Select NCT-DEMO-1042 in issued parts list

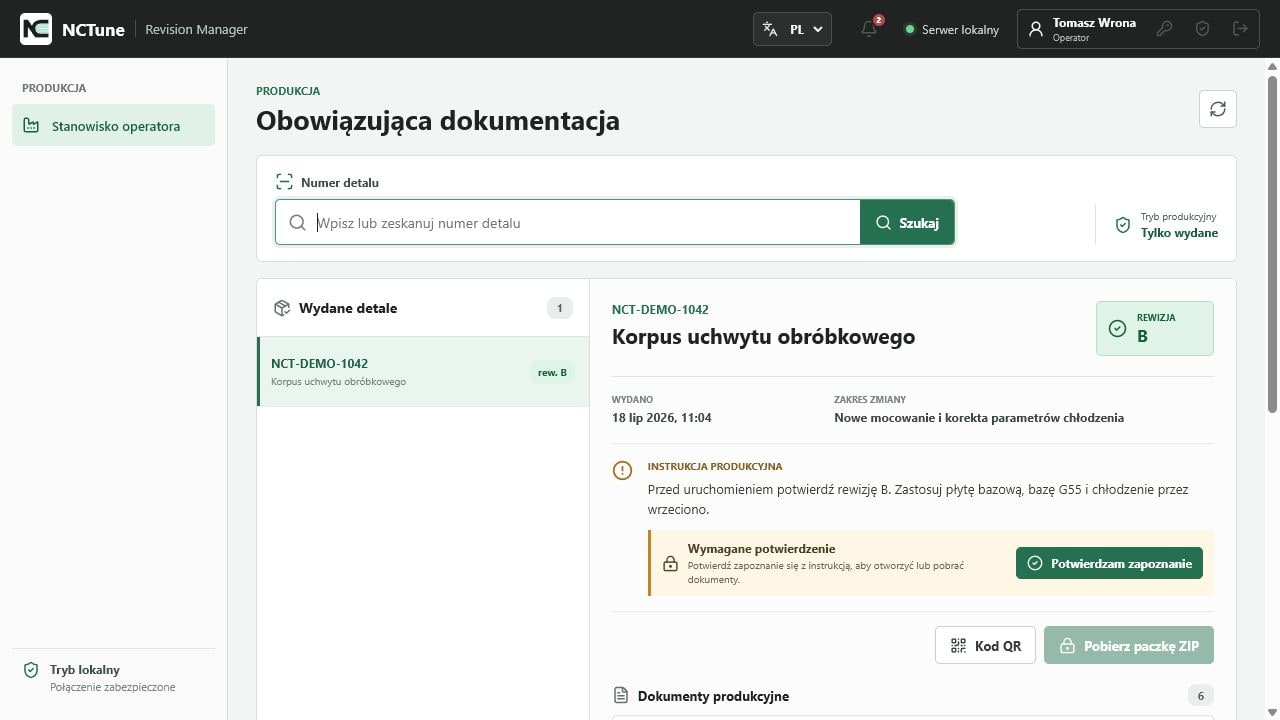pyautogui.click(x=423, y=371)
